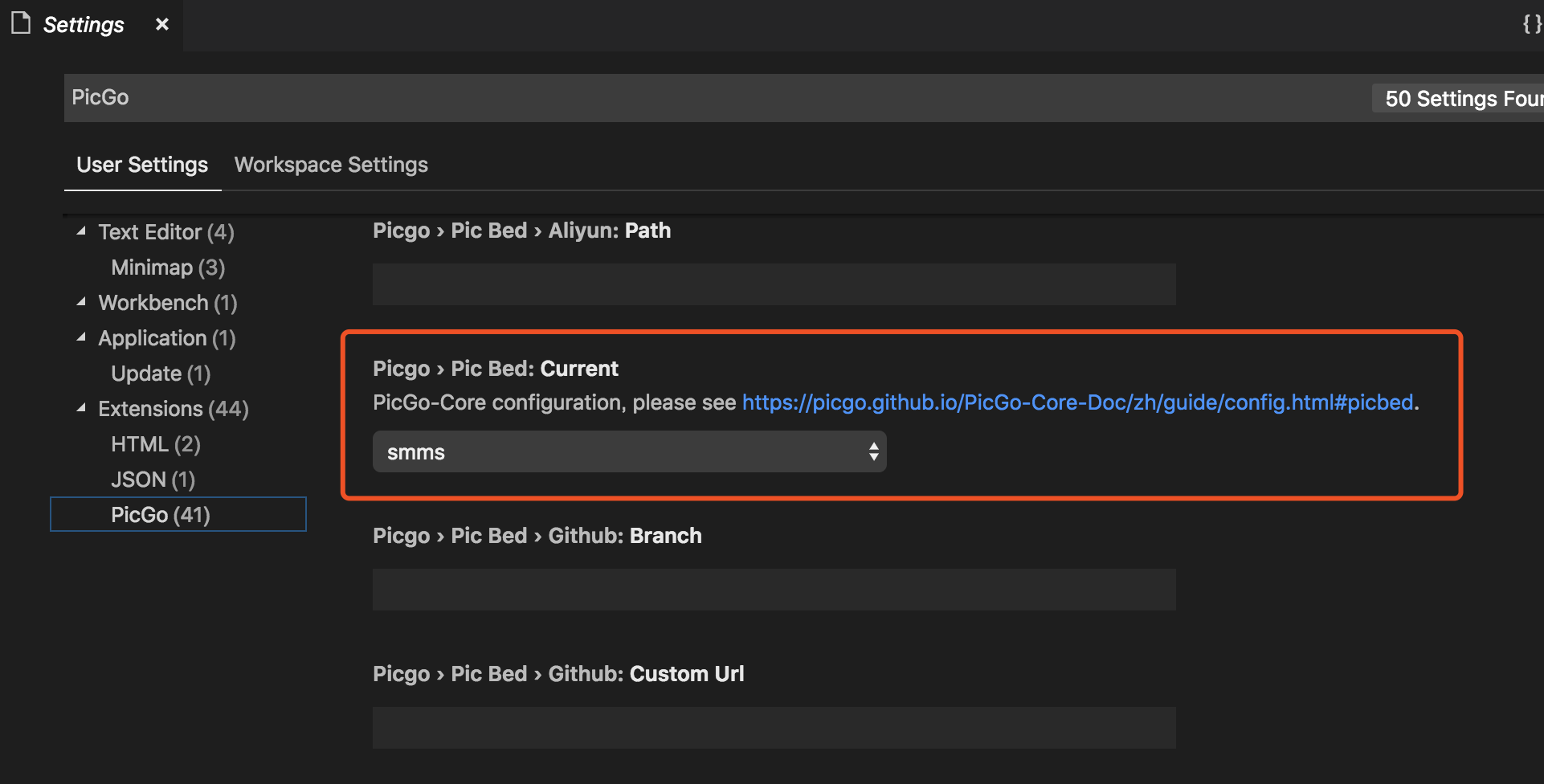Screen dimensions: 1544x784
Task: Click the Aliyun Path input field
Action: coord(774,284)
